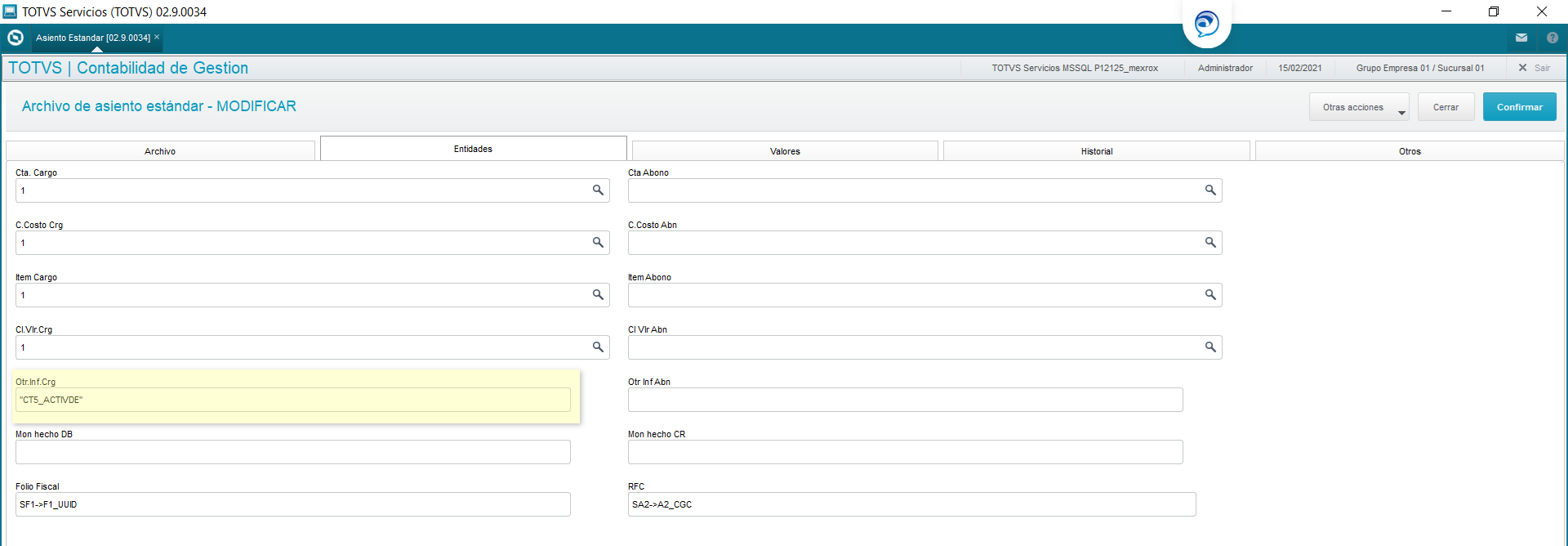Image resolution: width=1568 pixels, height=546 pixels.
Task: Open lookup search for Cl Vlr Abn
Action: pyautogui.click(x=1210, y=347)
